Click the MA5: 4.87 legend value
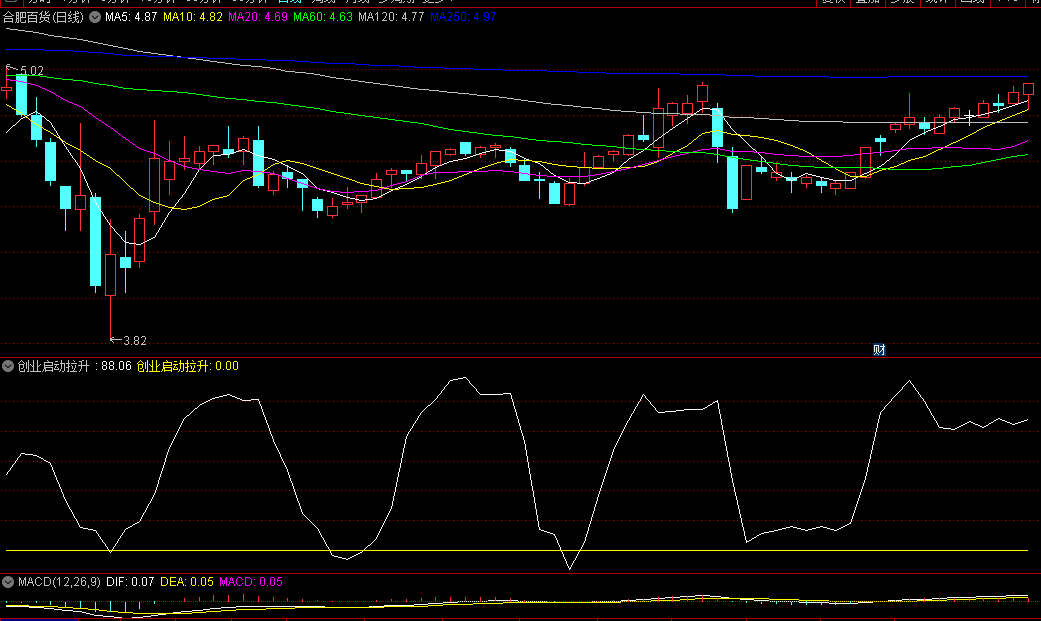The height and width of the screenshot is (621, 1041). (131, 17)
